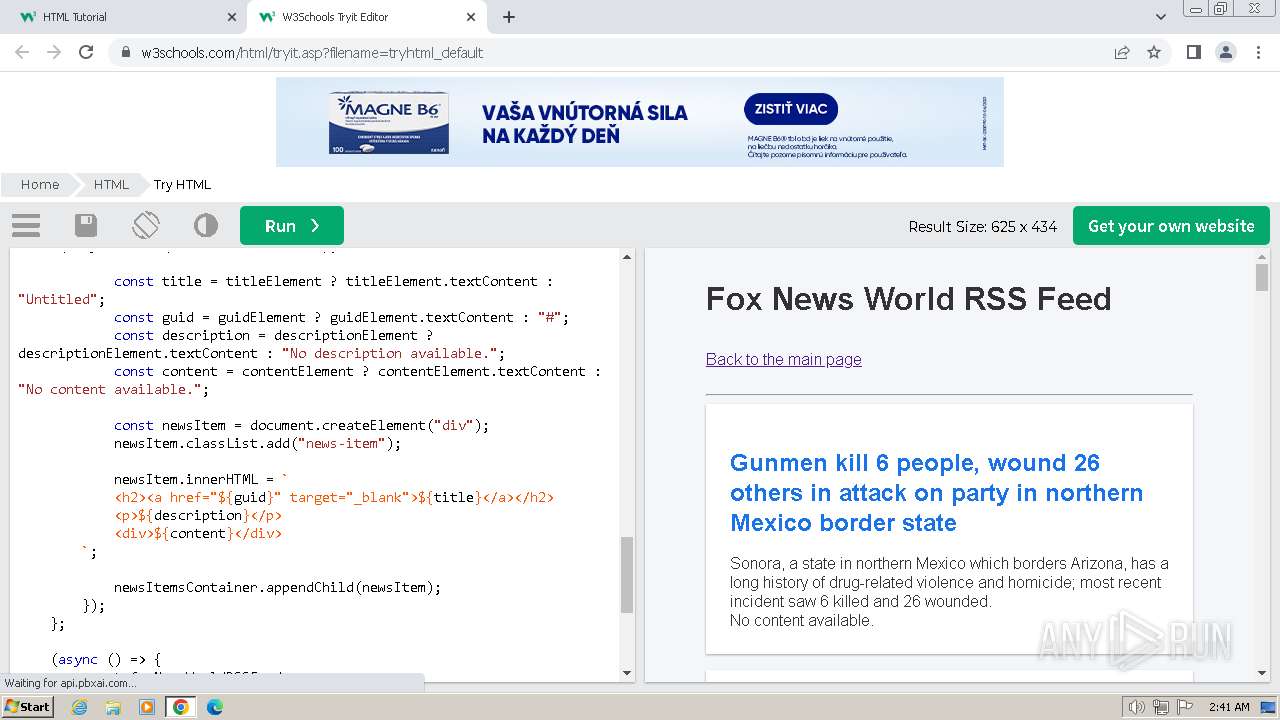The height and width of the screenshot is (720, 1280).
Task: Click the result pane scroll down arrow
Action: pos(1262,673)
